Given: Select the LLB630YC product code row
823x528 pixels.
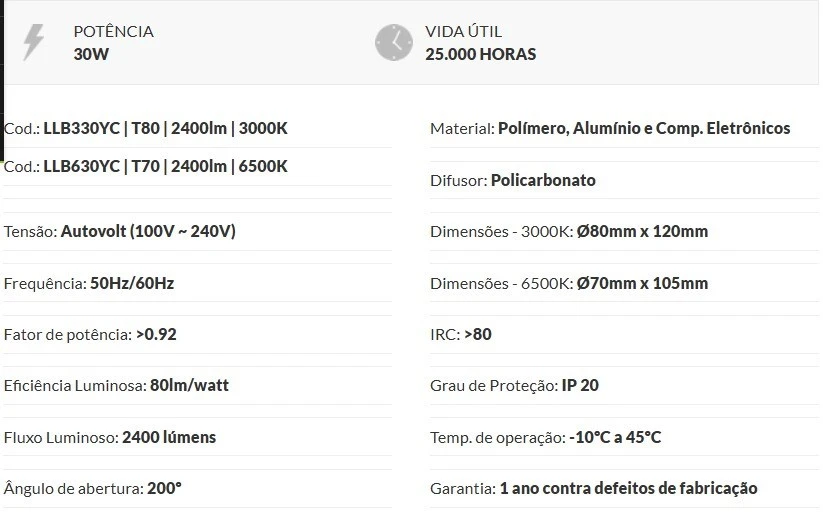Looking at the screenshot, I should click(146, 166).
